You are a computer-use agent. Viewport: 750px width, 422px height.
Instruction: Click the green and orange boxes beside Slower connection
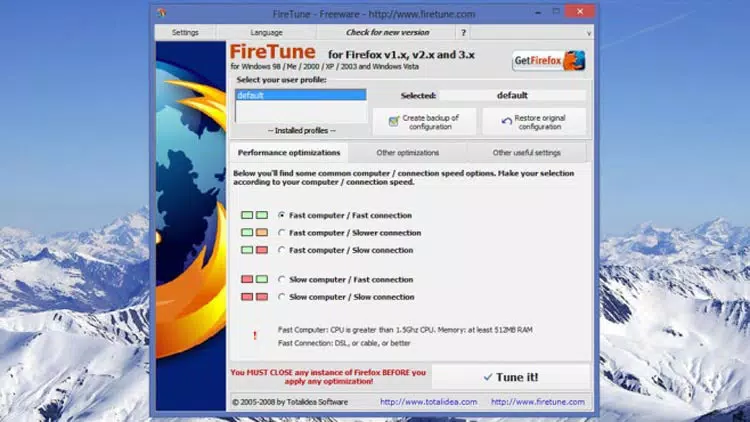254,233
